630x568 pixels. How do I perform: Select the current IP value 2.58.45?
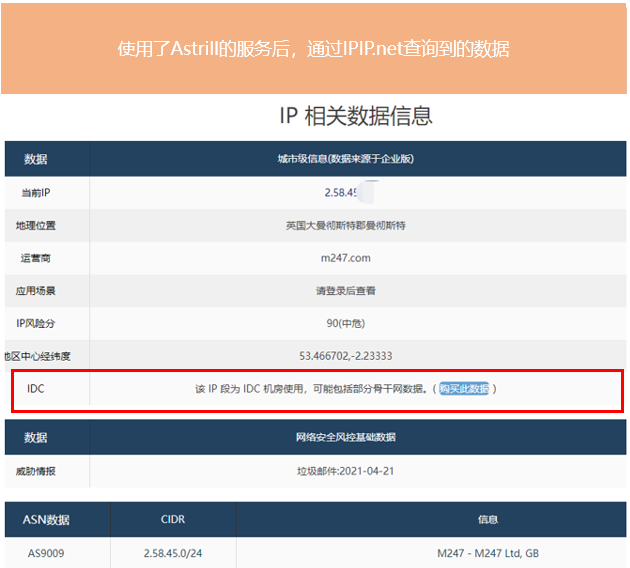341,193
